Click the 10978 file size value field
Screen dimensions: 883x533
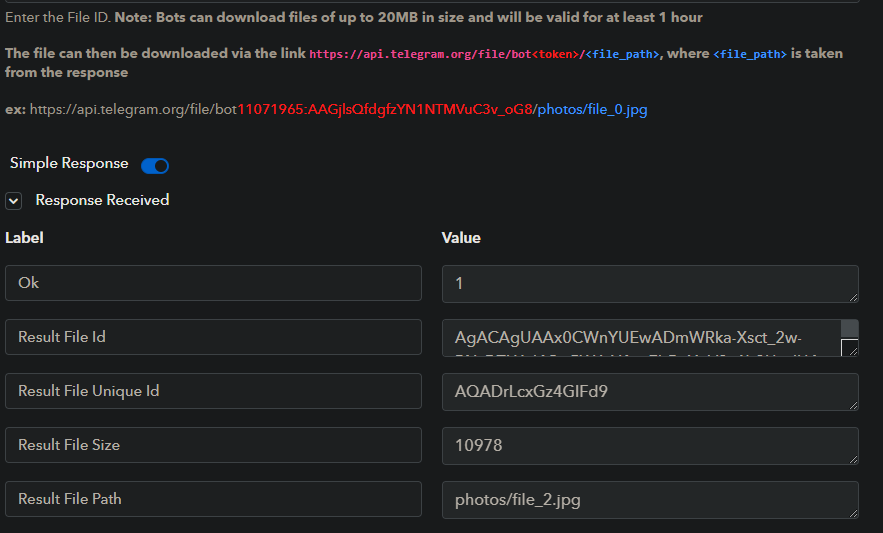(650, 446)
